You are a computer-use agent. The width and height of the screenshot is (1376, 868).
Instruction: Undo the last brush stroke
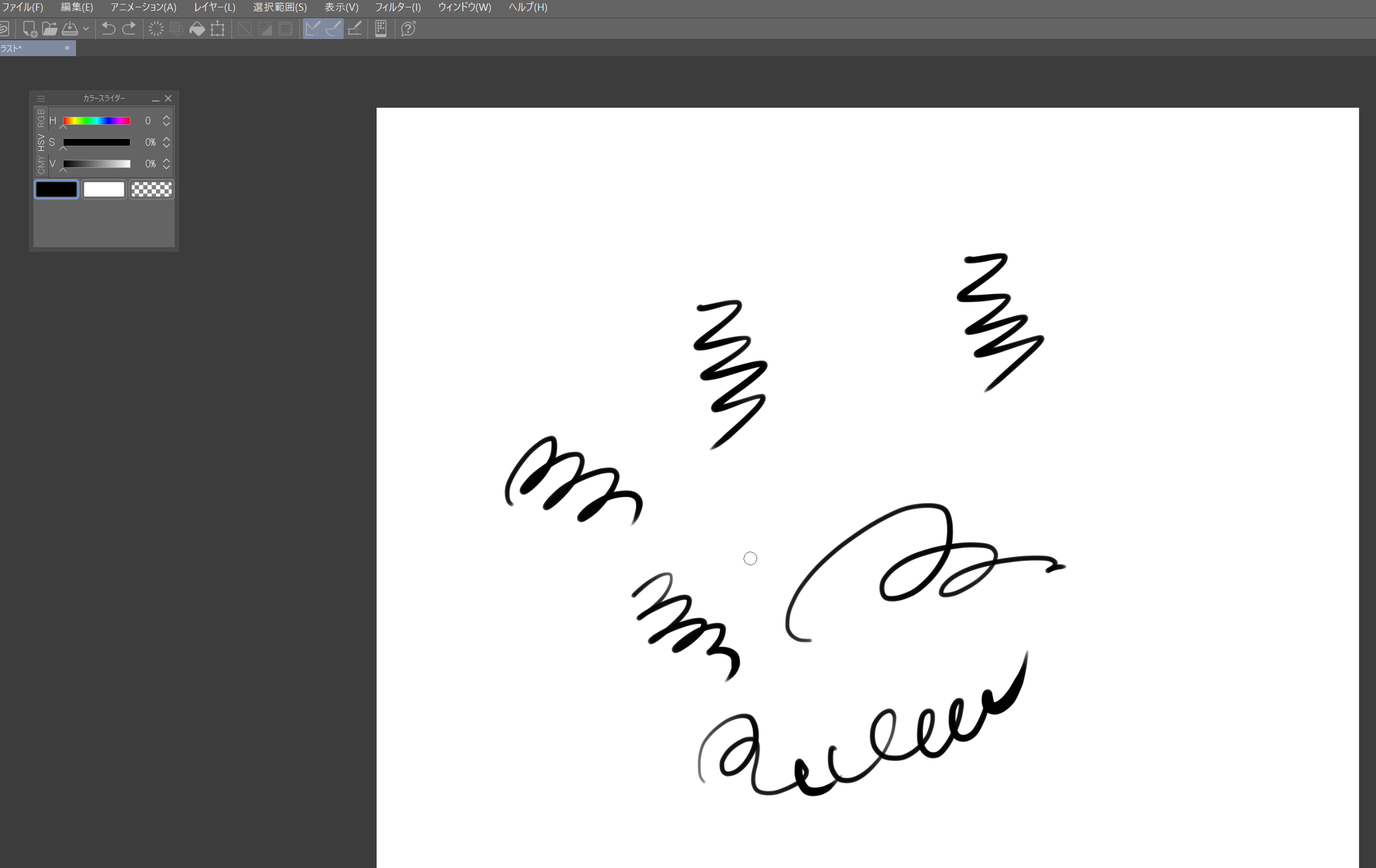(x=108, y=28)
